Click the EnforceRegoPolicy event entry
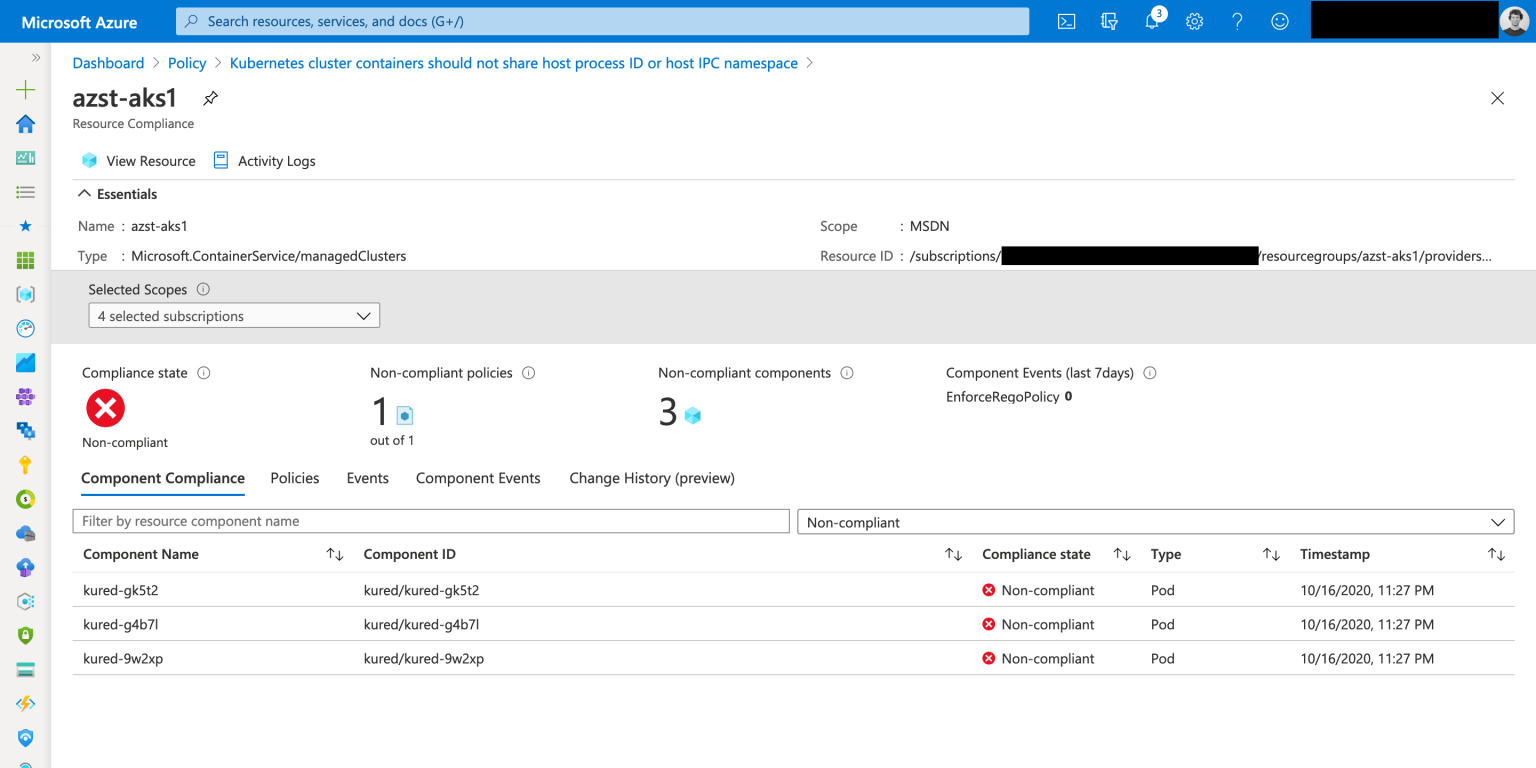 coord(1009,397)
